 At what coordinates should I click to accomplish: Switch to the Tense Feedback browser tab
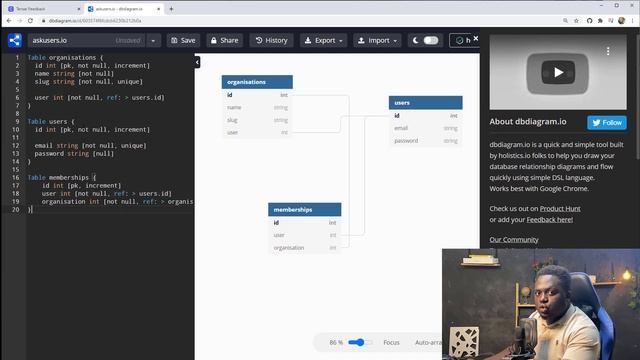tap(42, 9)
